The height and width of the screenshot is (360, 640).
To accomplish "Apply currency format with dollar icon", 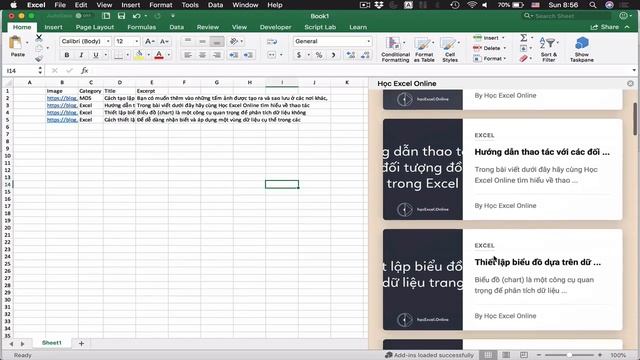I will point(299,55).
